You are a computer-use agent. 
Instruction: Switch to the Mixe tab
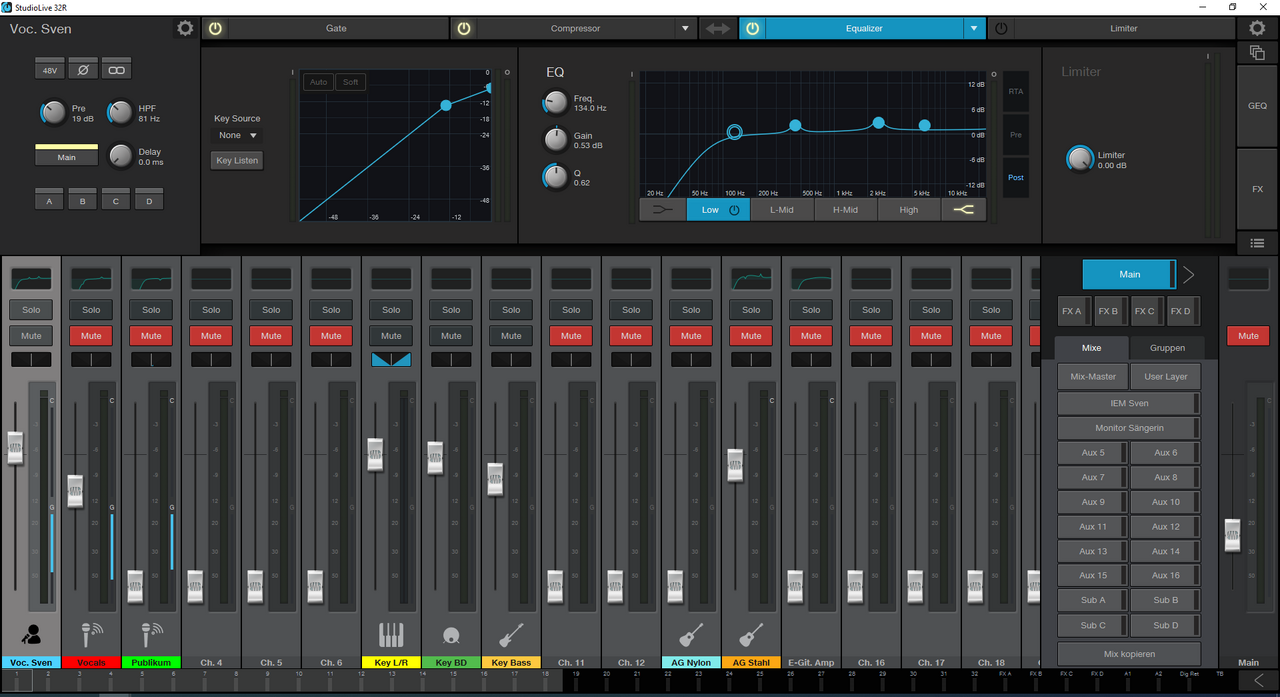pos(1091,348)
